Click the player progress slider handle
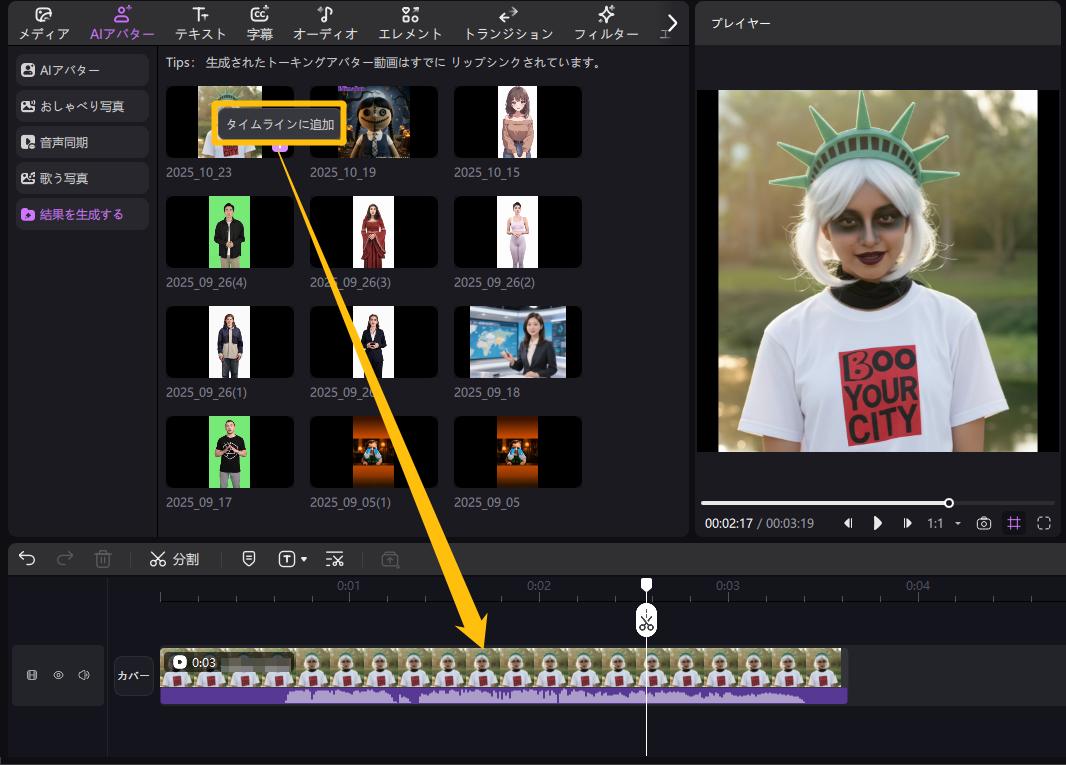This screenshot has width=1066, height=765. (x=949, y=503)
